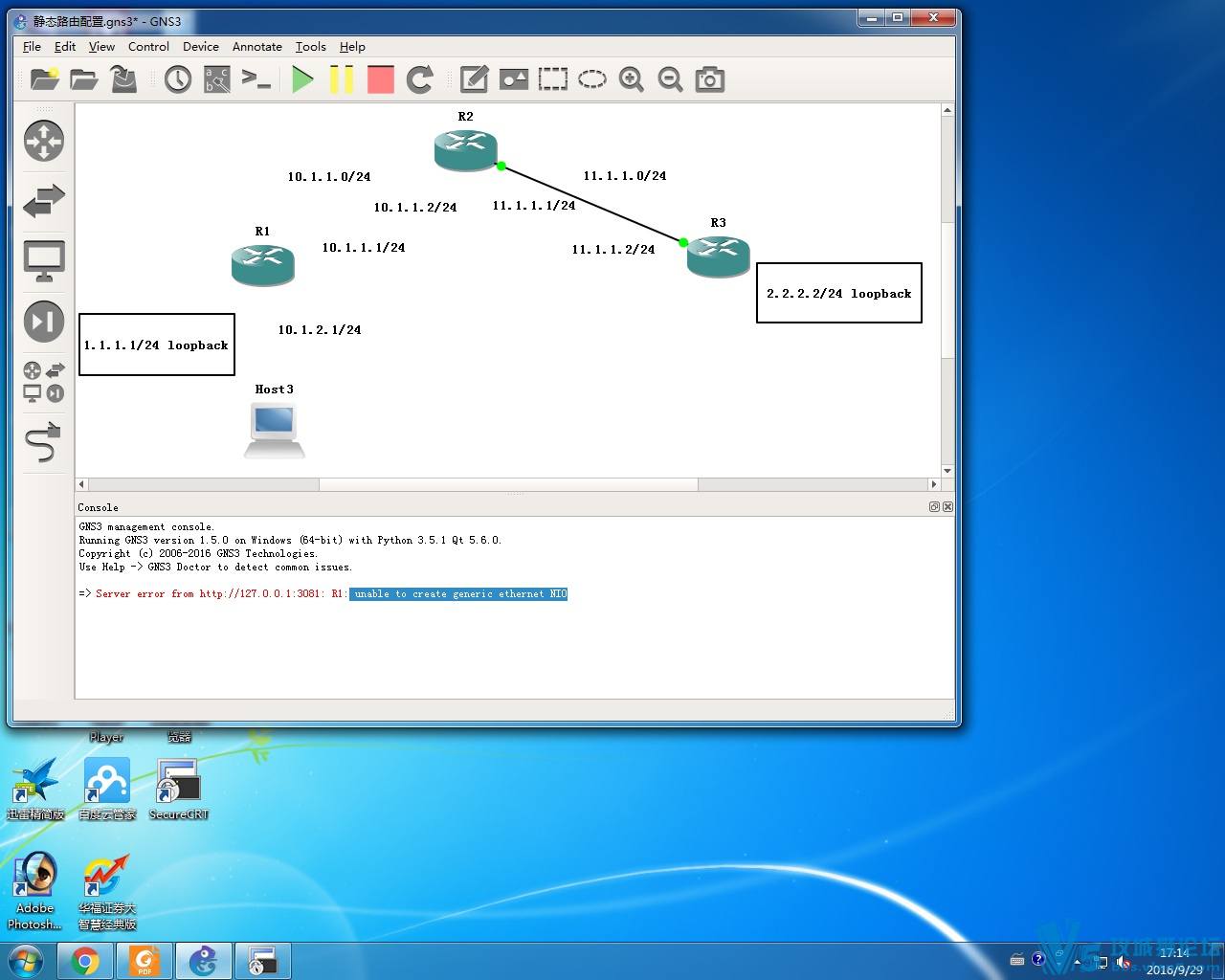Click the 2.2.2.2/24 loopback note box
1225x980 pixels.
(839, 293)
